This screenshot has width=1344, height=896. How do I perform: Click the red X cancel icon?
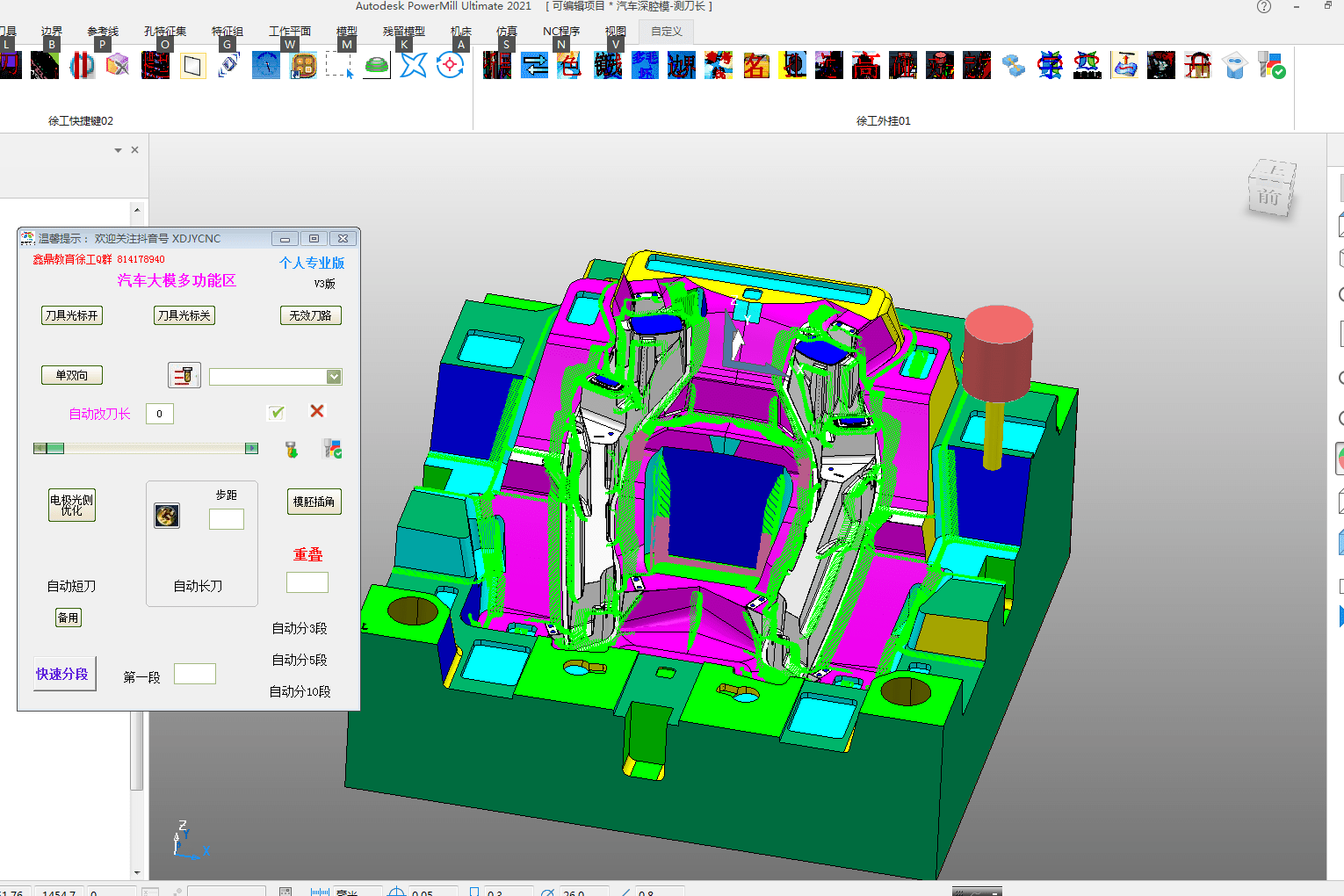coord(317,411)
